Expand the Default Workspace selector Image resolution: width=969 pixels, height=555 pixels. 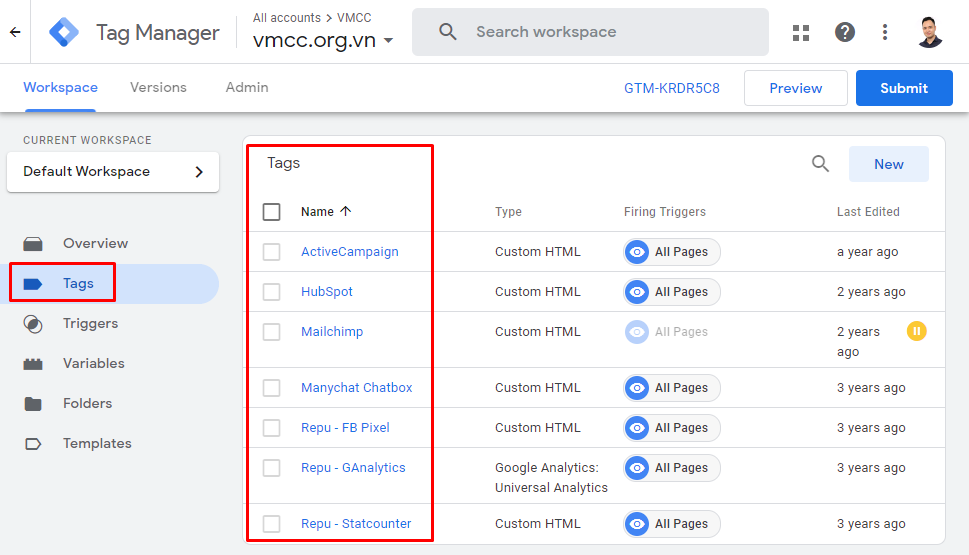pyautogui.click(x=113, y=172)
